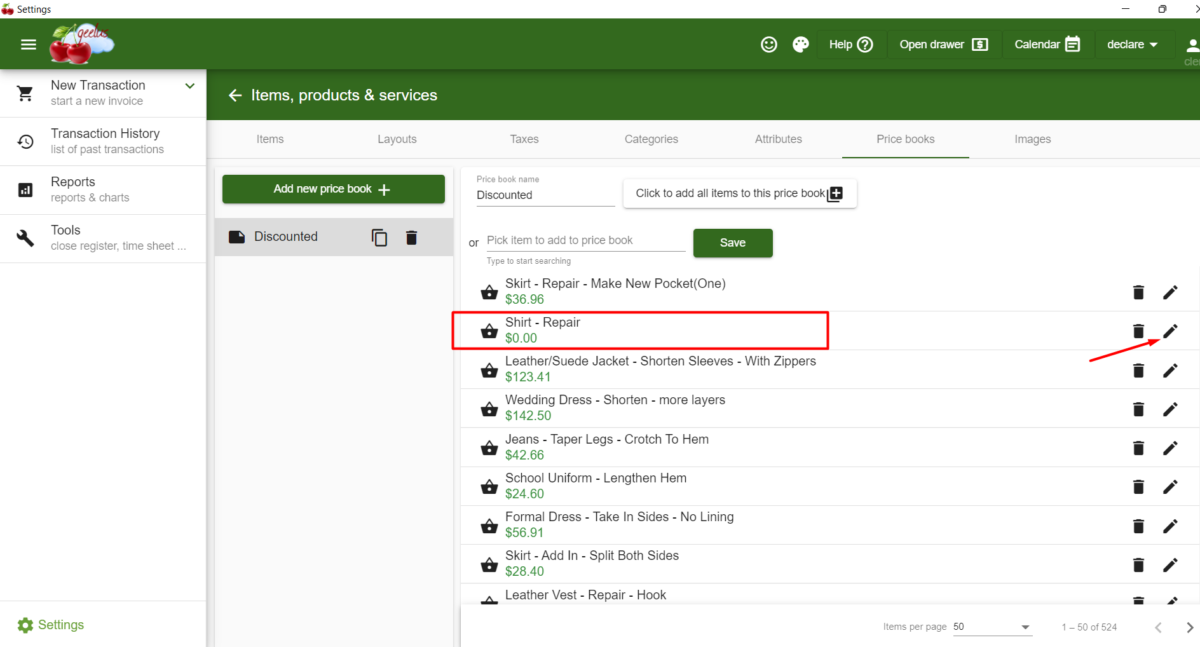
Task: Duplicate the Discounted price book
Action: point(378,237)
